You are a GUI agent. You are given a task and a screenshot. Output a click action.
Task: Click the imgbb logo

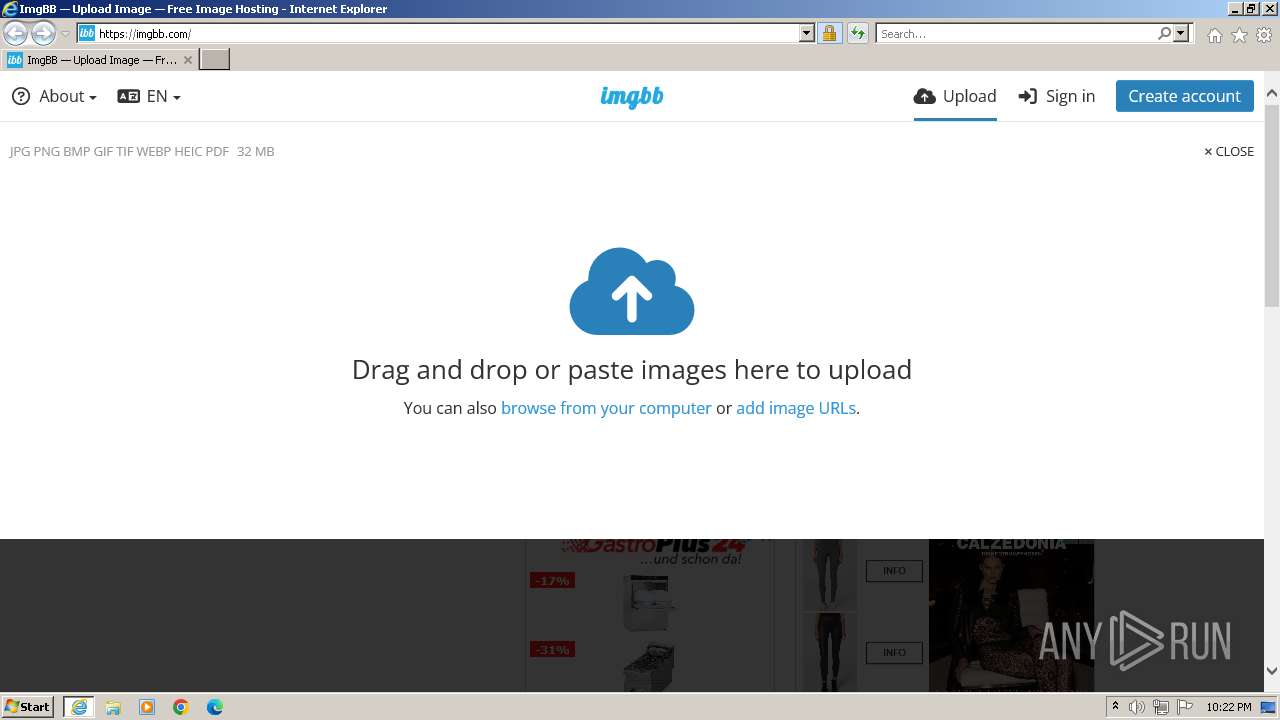pyautogui.click(x=632, y=96)
